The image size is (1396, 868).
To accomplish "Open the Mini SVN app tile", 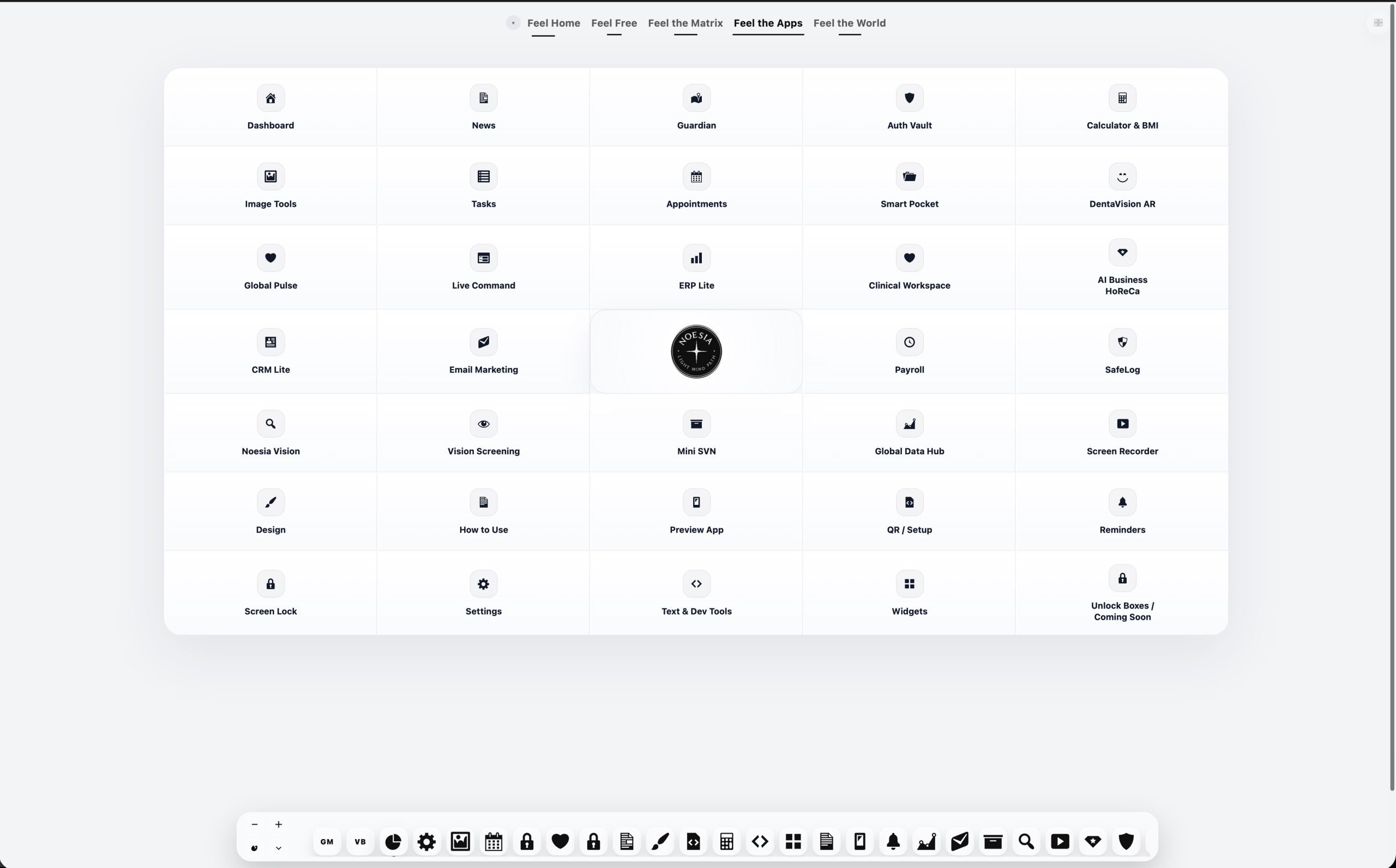I will point(696,433).
